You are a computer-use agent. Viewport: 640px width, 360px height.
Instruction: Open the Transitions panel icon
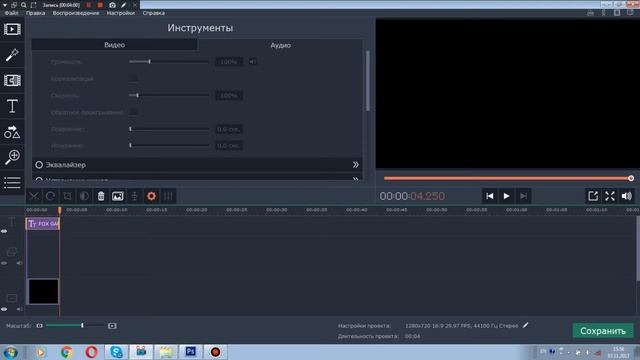click(x=12, y=80)
